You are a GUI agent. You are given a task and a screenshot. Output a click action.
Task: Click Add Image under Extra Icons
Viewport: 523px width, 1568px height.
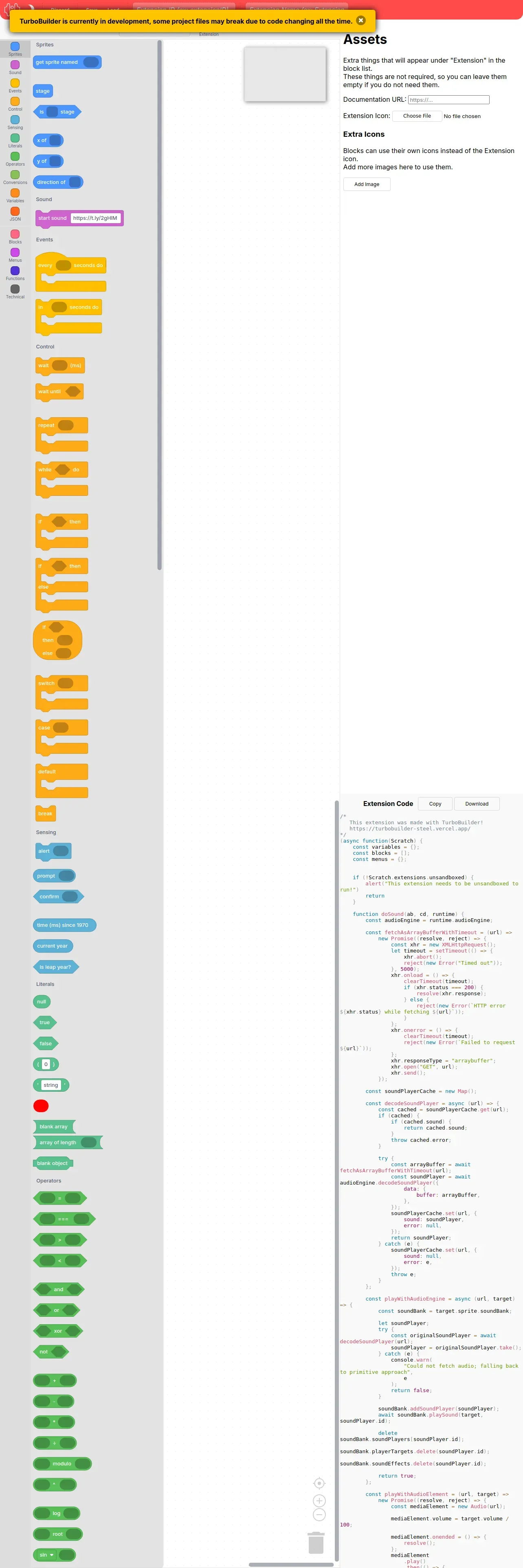367,184
